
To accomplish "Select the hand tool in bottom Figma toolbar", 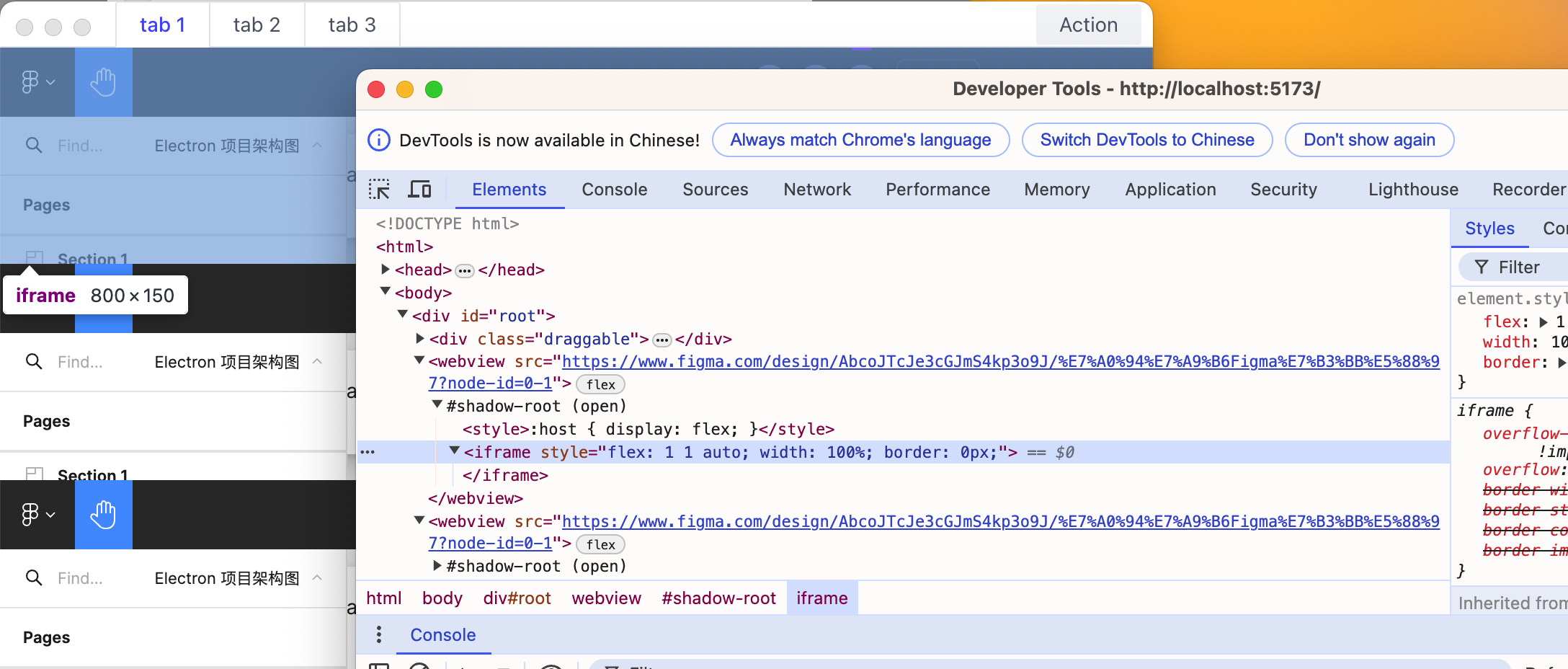I will click(x=104, y=515).
